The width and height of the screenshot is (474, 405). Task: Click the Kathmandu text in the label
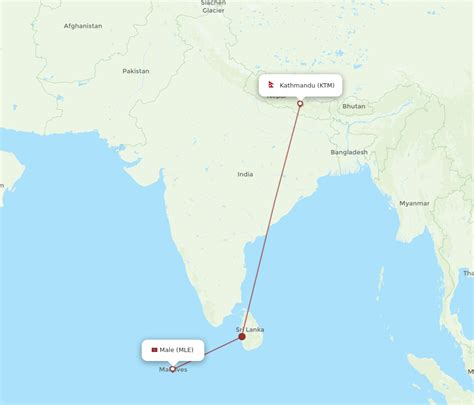(297, 85)
